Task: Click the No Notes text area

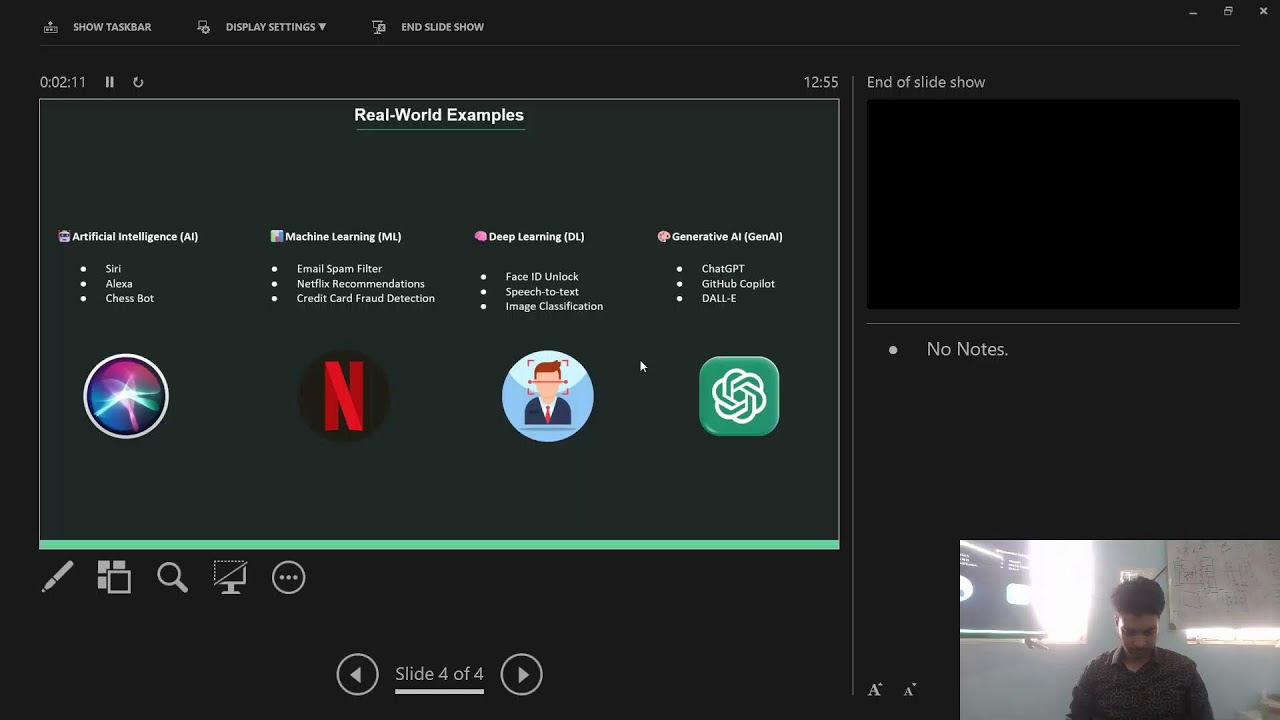Action: [967, 349]
